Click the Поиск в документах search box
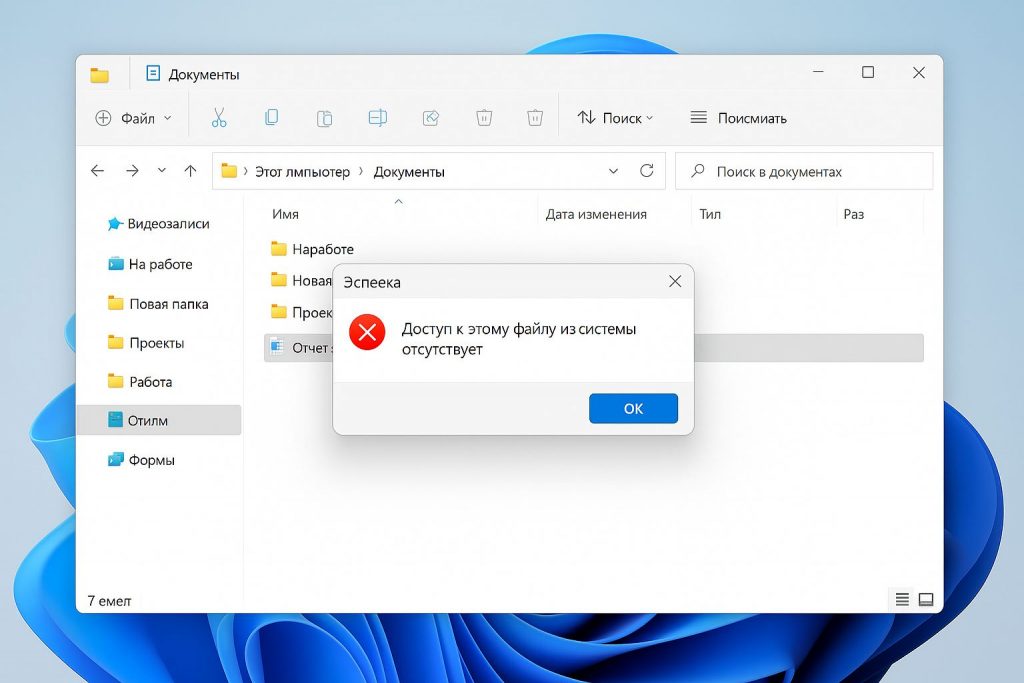Image resolution: width=1024 pixels, height=683 pixels. click(804, 172)
